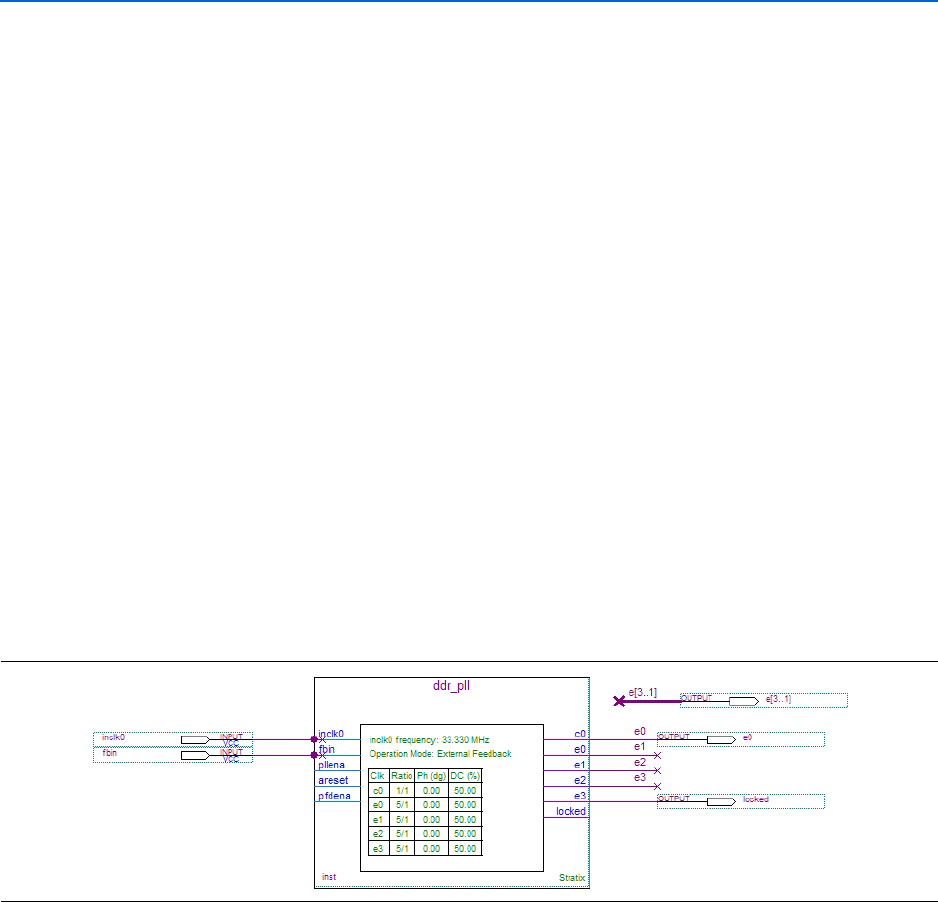Click the 50.00 duty cycle cell in row e0

tap(465, 805)
